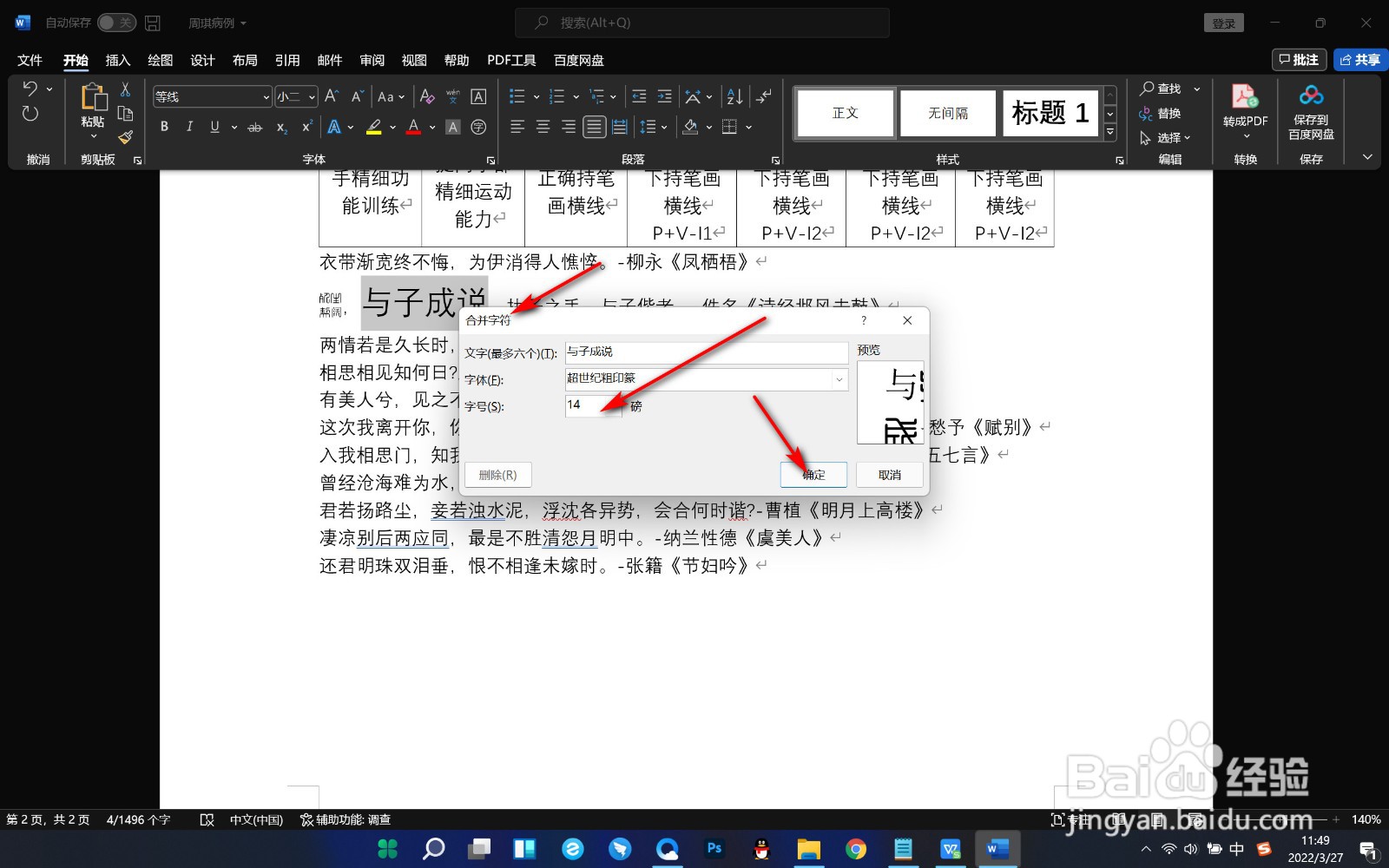Image resolution: width=1389 pixels, height=868 pixels.
Task: Switch to the 设计 tab
Action: 202,60
